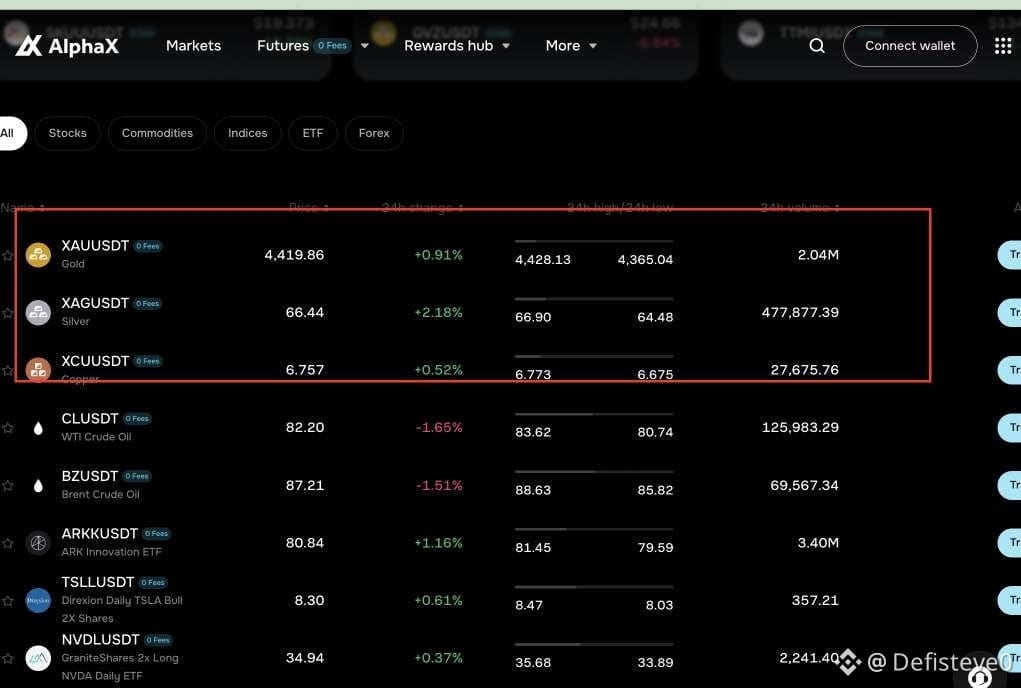Screen dimensions: 1021x688
Task: Click the 3.40M volume value
Action: pyautogui.click(x=818, y=543)
